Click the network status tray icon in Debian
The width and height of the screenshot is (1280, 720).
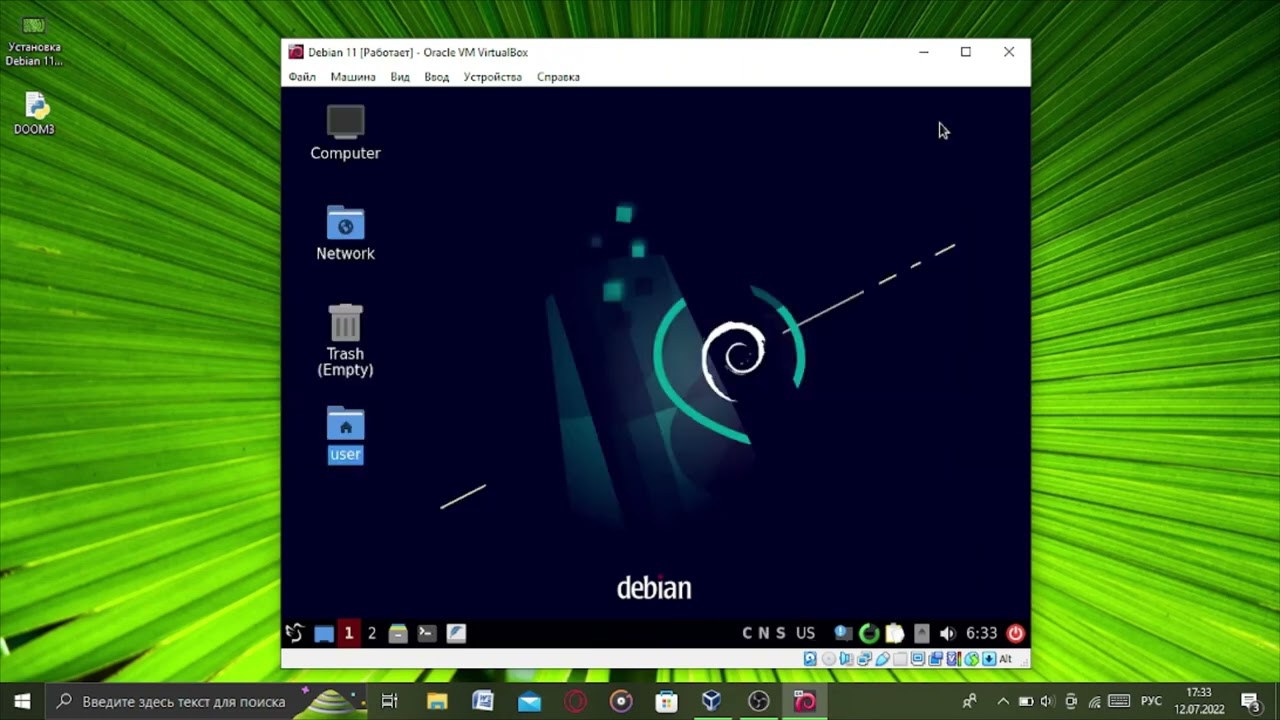click(843, 633)
